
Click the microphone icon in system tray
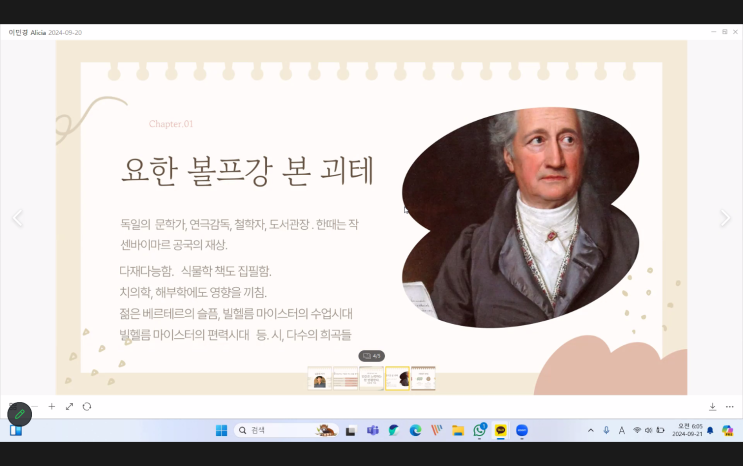(x=606, y=430)
